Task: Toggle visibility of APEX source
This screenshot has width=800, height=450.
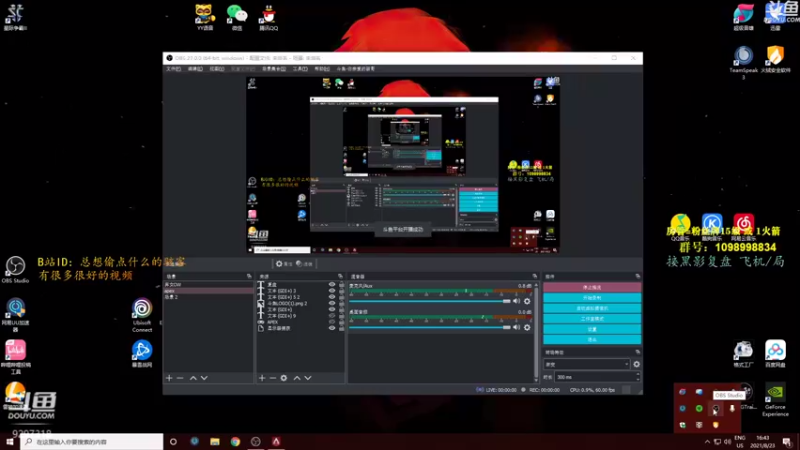Action: [332, 322]
